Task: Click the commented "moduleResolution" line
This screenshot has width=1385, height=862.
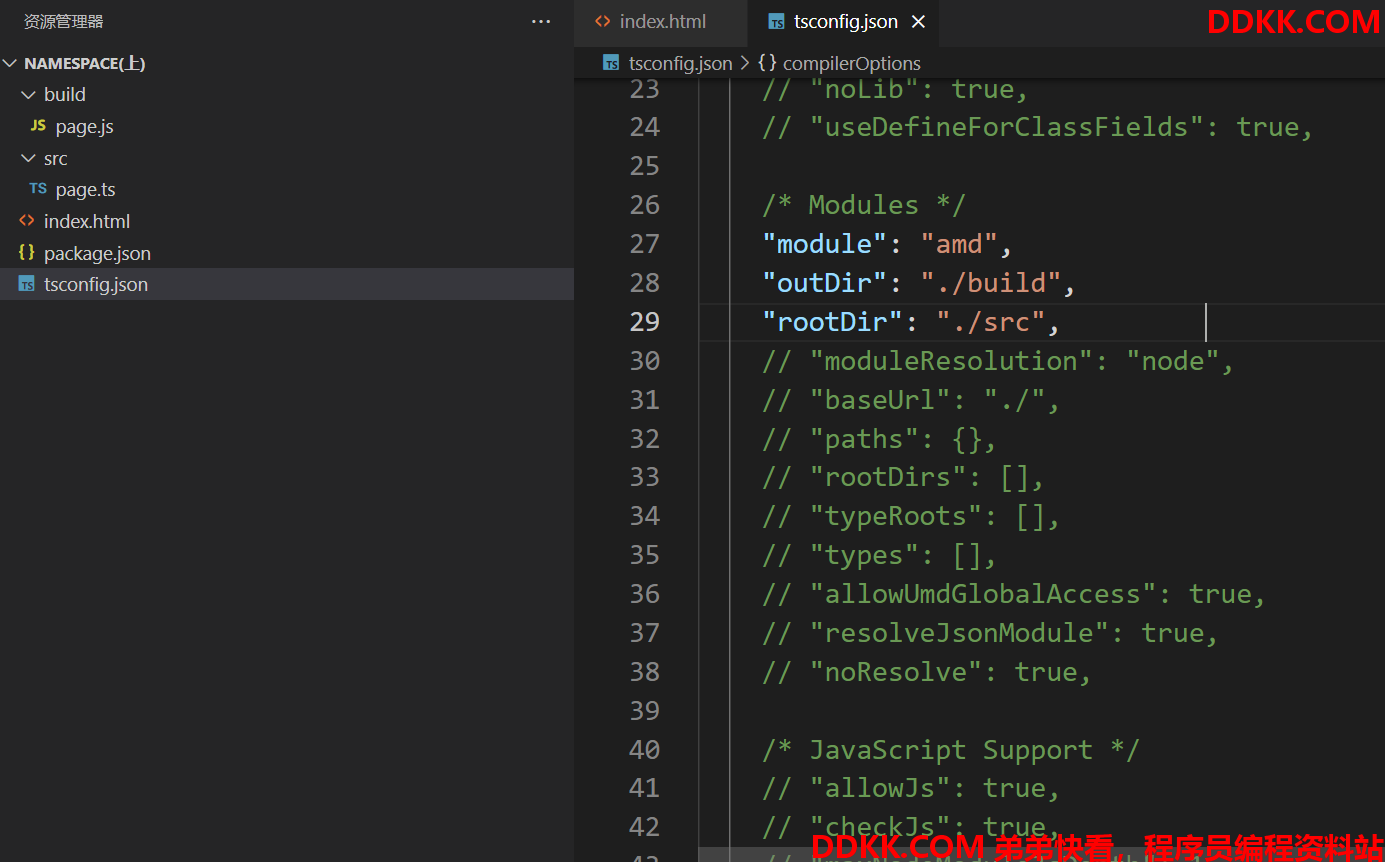Action: (x=998, y=361)
